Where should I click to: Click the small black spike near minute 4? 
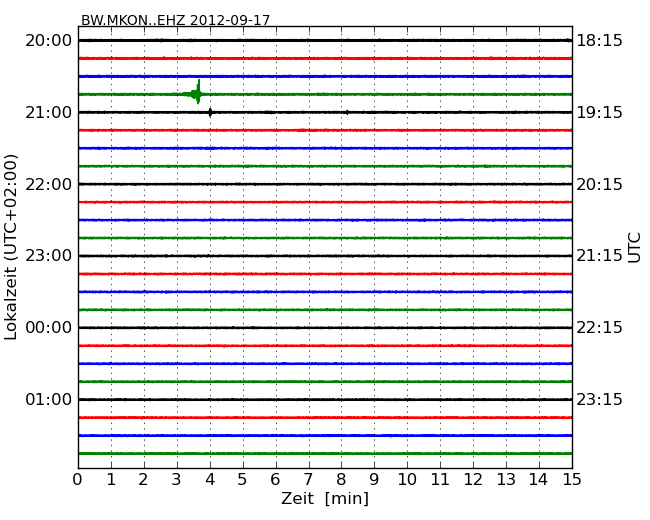click(x=210, y=112)
